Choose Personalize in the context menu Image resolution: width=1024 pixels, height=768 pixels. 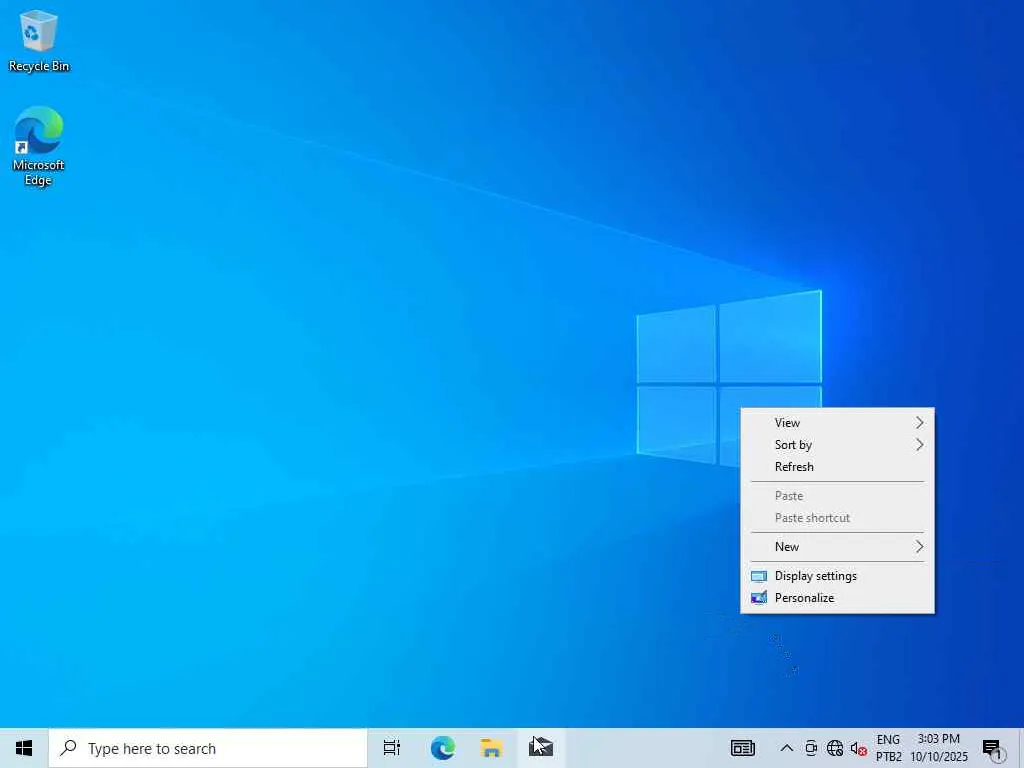coord(837,598)
